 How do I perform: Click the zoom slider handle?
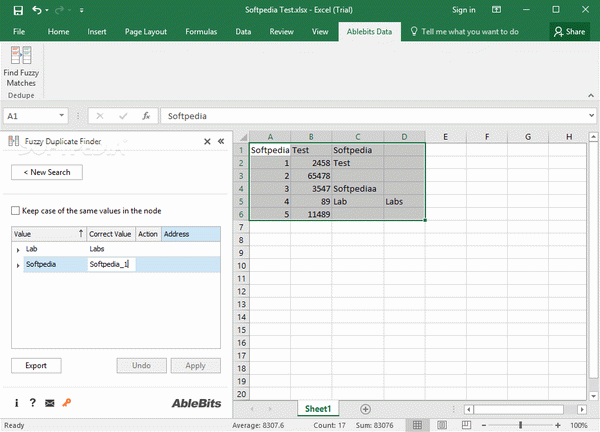[520, 425]
